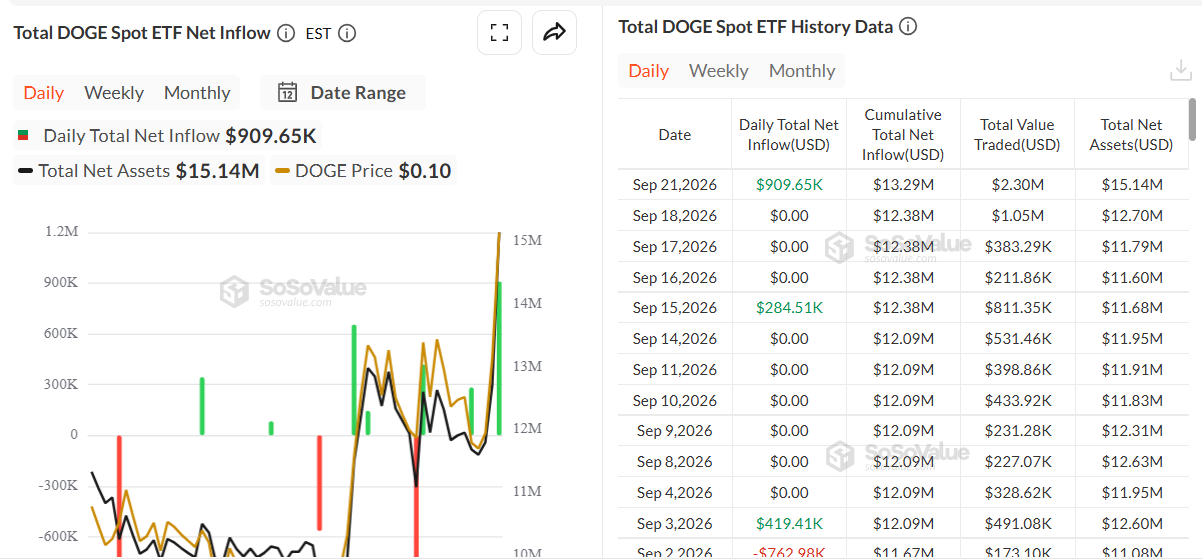This screenshot has width=1202, height=559.
Task: Click the history table vertical scrollbar
Action: [x=1192, y=120]
